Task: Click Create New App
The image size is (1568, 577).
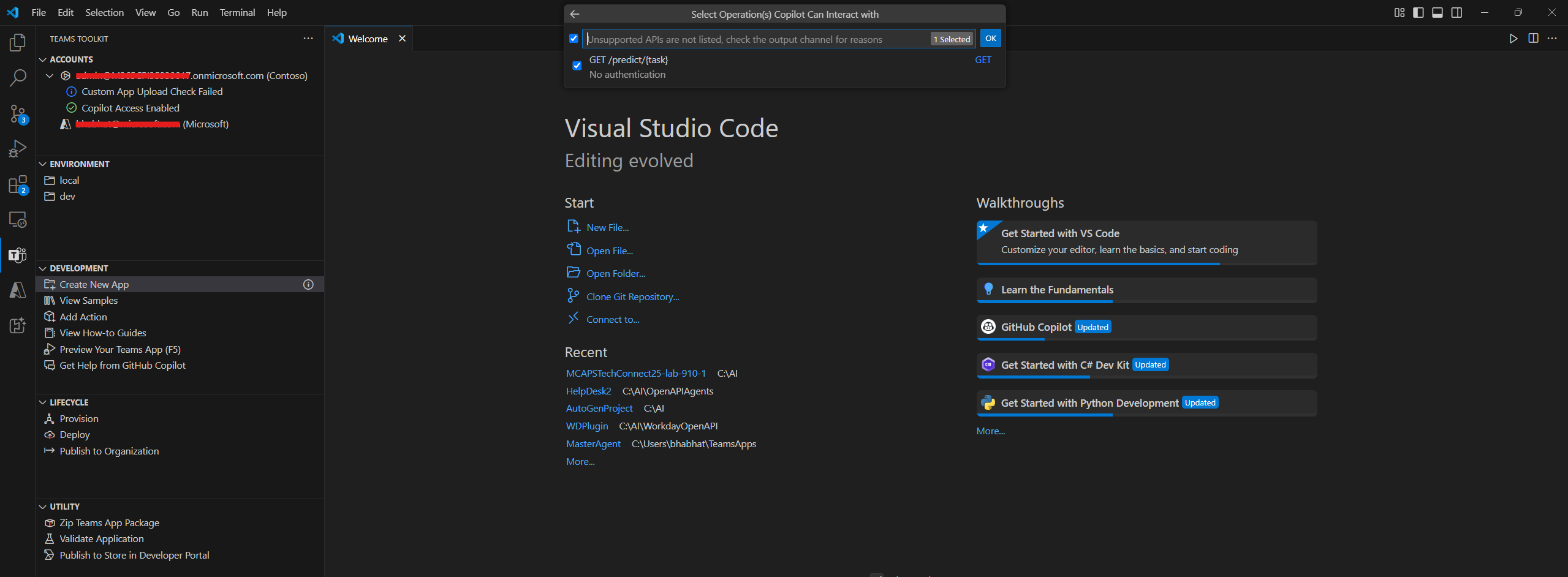Action: 94,285
